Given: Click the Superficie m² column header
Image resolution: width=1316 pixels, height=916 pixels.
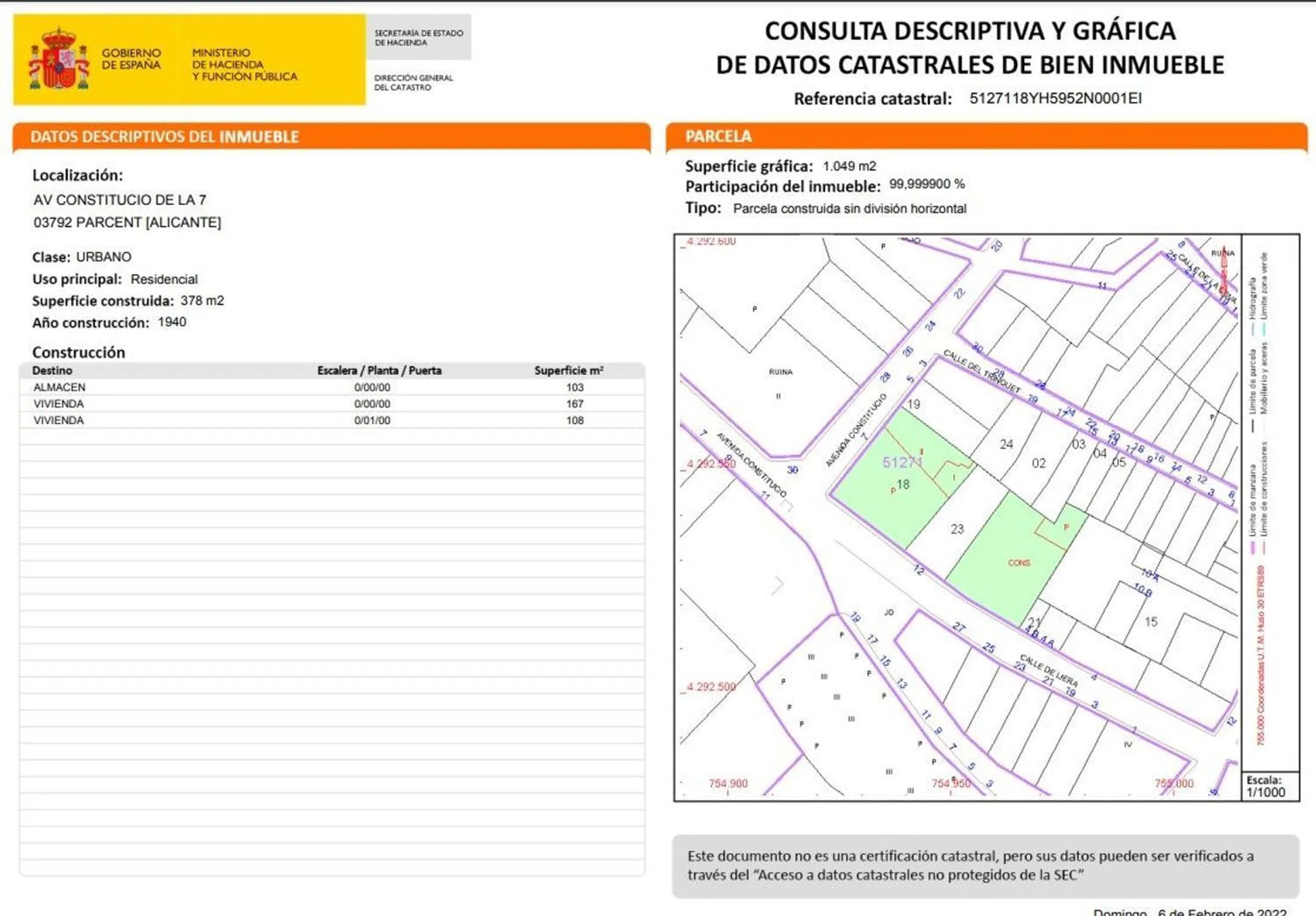Looking at the screenshot, I should click(x=568, y=371).
